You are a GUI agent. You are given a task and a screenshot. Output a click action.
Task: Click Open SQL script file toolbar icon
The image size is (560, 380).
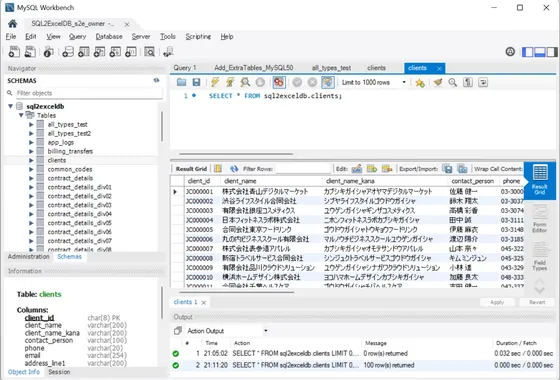[30, 52]
